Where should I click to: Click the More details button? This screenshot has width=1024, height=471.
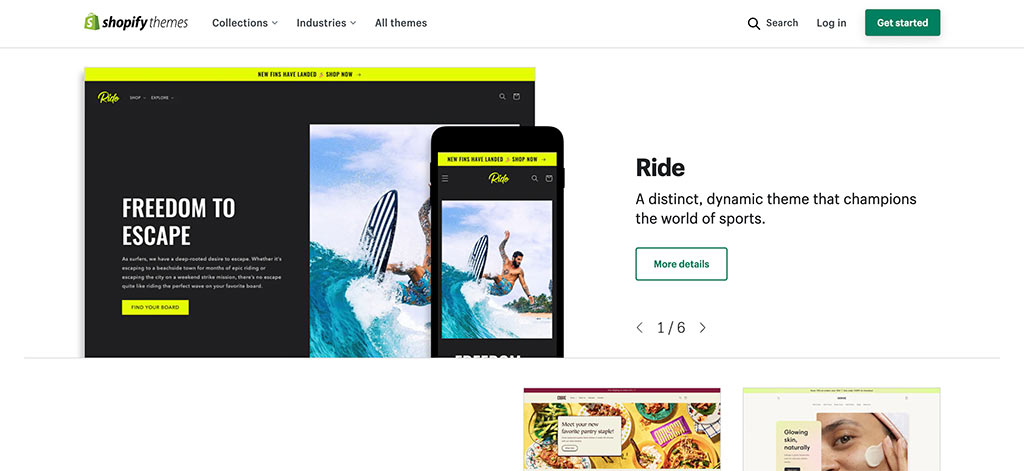(681, 264)
